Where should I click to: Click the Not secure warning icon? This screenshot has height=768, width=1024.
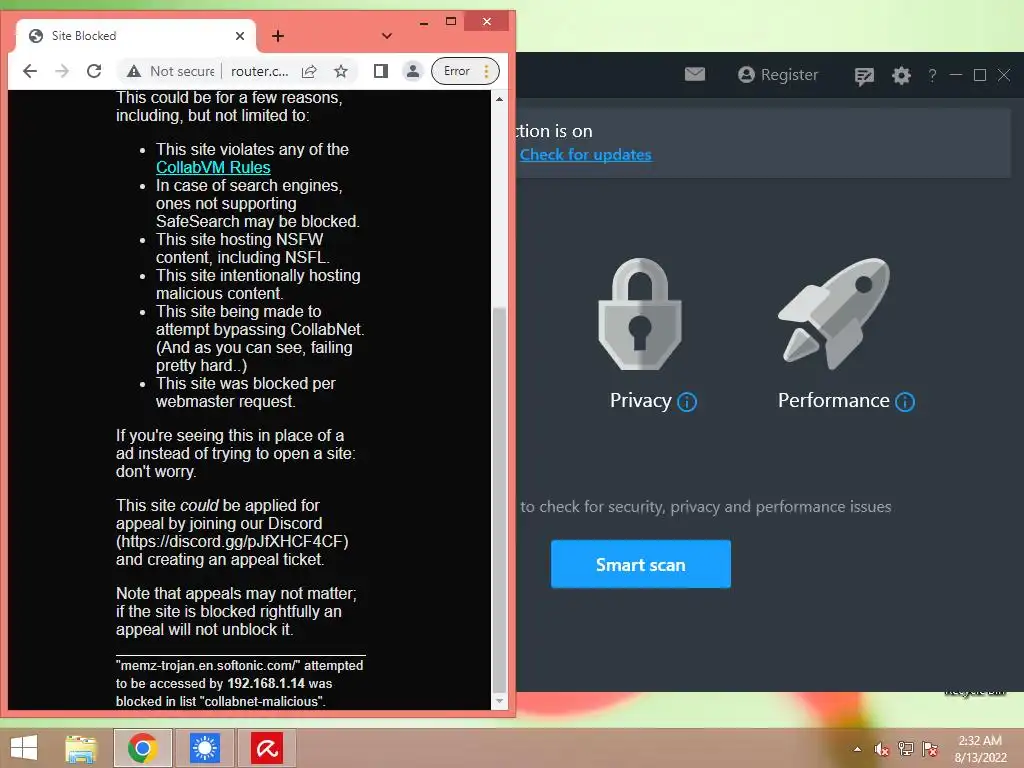click(134, 71)
